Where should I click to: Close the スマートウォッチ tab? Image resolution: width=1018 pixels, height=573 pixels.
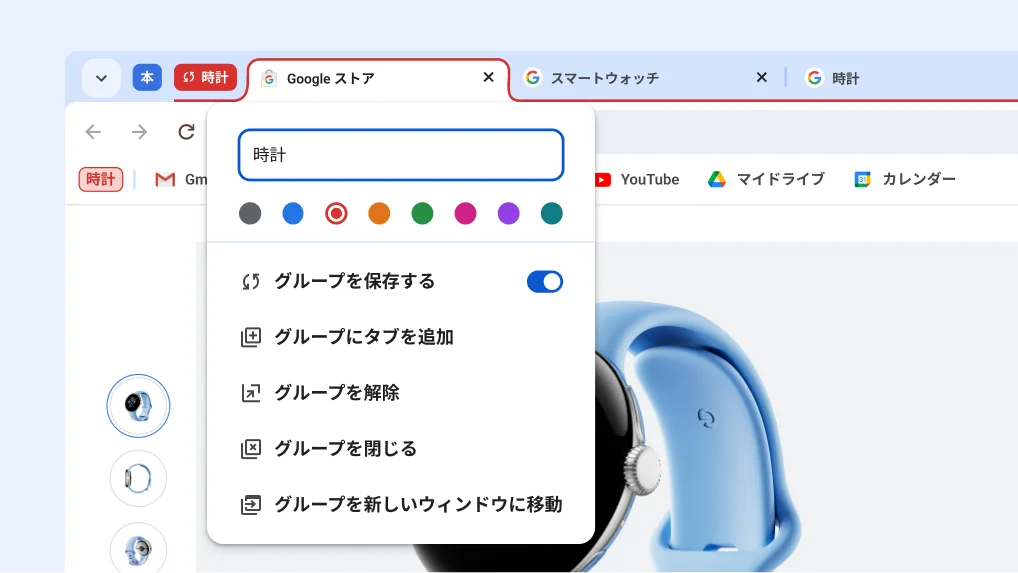point(762,77)
